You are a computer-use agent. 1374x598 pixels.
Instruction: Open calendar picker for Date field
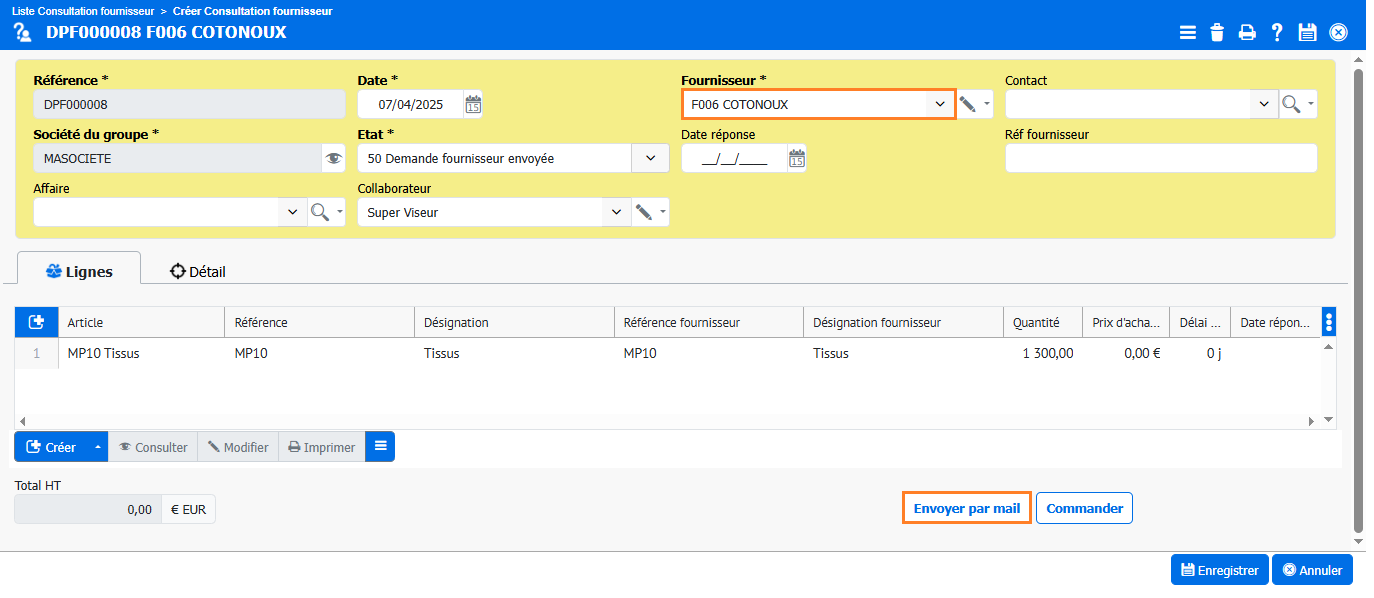[473, 104]
